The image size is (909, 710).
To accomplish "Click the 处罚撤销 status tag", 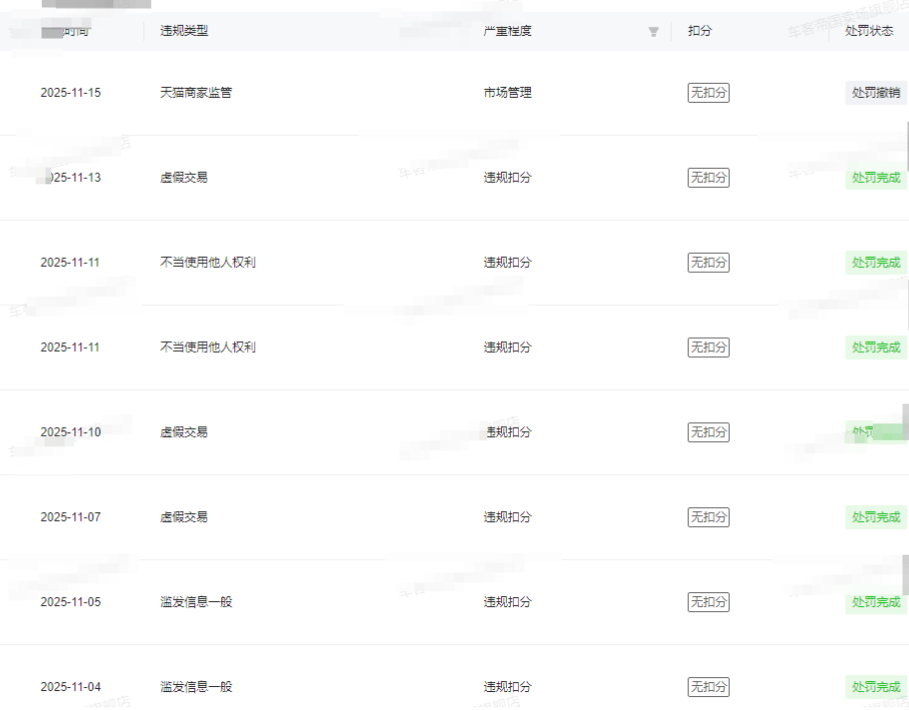I will (x=875, y=93).
